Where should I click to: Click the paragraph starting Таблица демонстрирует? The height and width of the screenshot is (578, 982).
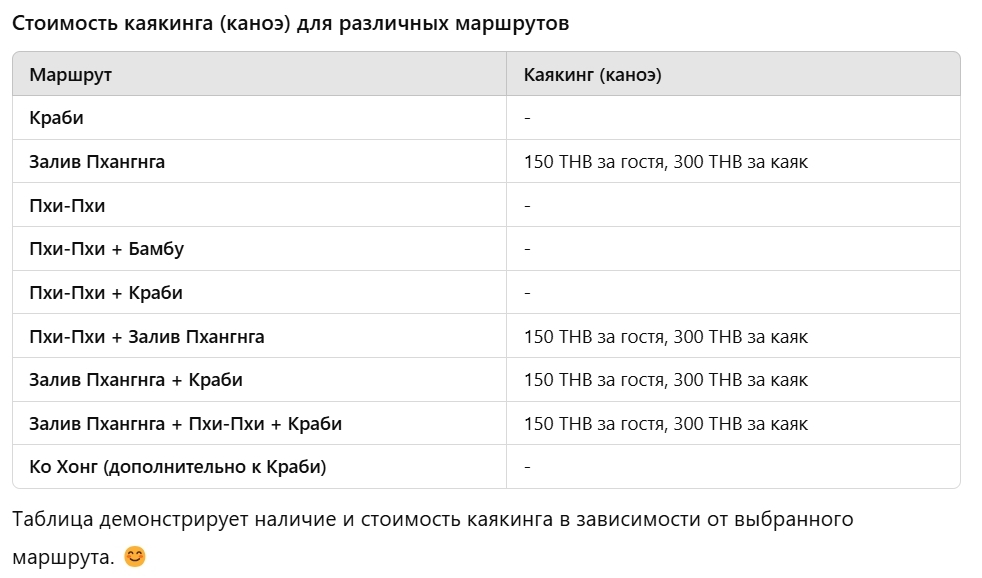pos(433,537)
